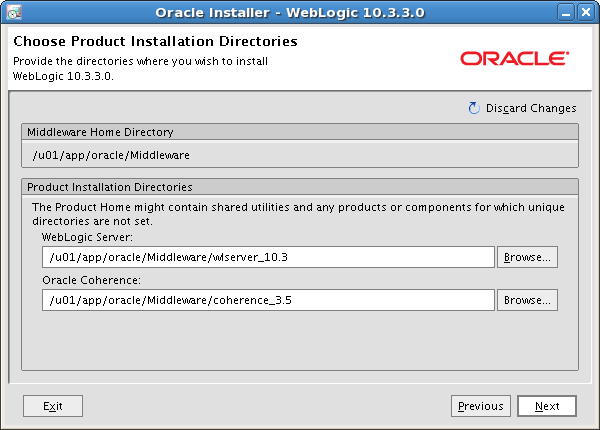Click the "Choose Product Installation Directories" heading
This screenshot has height=430, width=600.
click(155, 42)
